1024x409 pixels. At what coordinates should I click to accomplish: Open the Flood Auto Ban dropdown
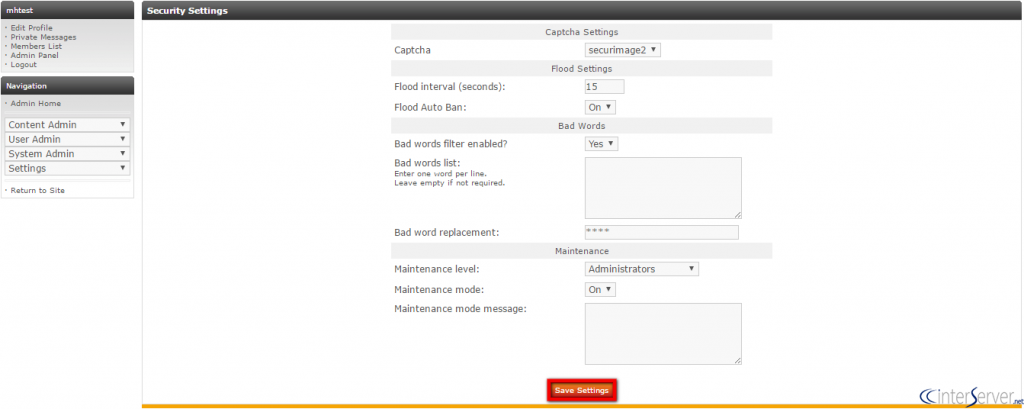600,106
